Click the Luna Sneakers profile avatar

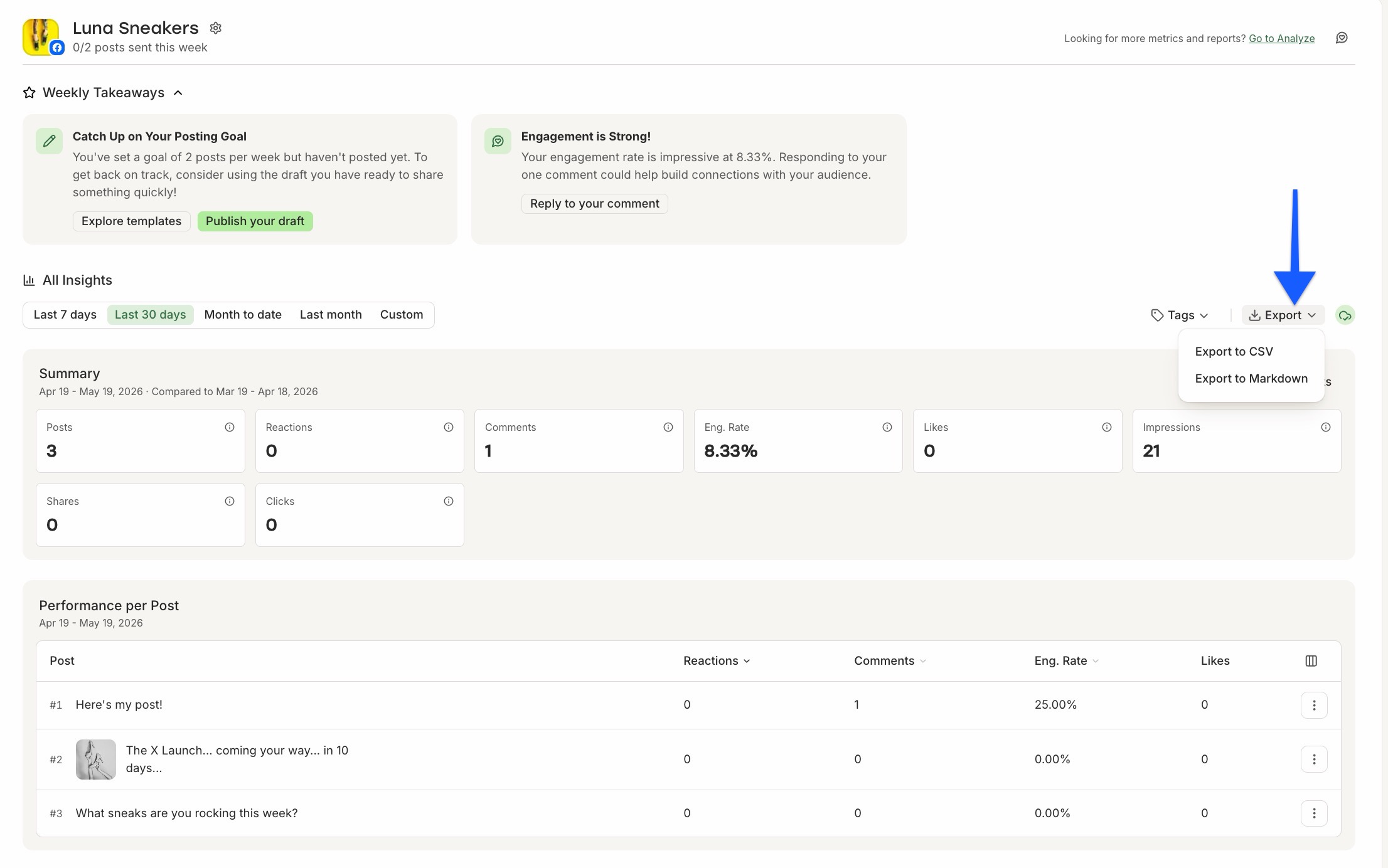41,37
